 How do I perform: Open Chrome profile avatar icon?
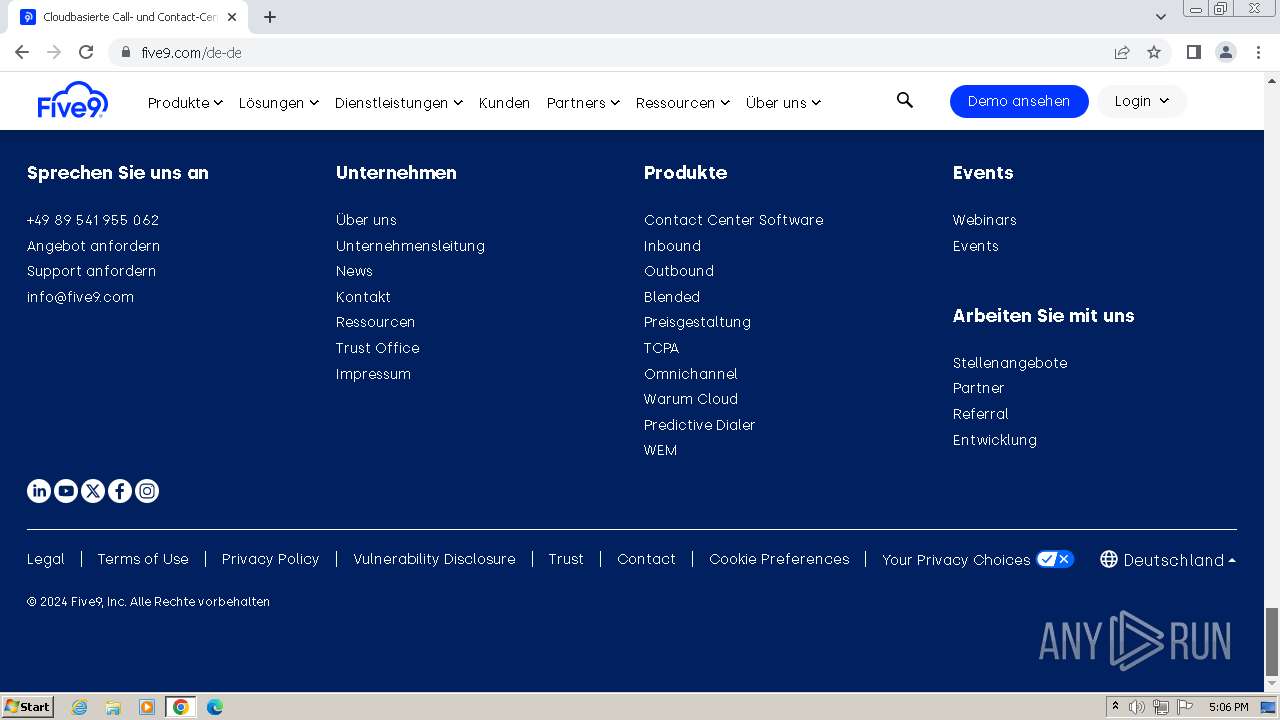coord(1226,52)
